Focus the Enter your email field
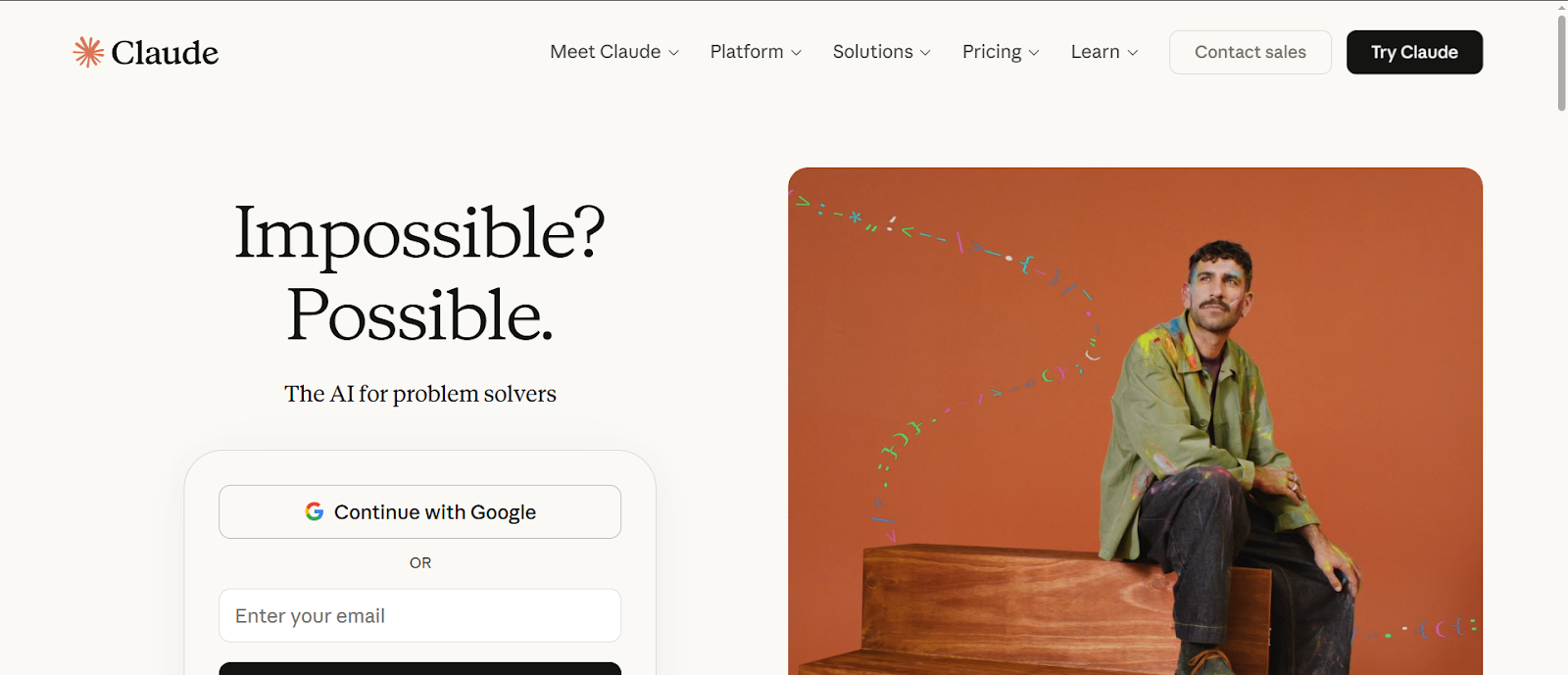This screenshot has height=675, width=1568. point(419,615)
